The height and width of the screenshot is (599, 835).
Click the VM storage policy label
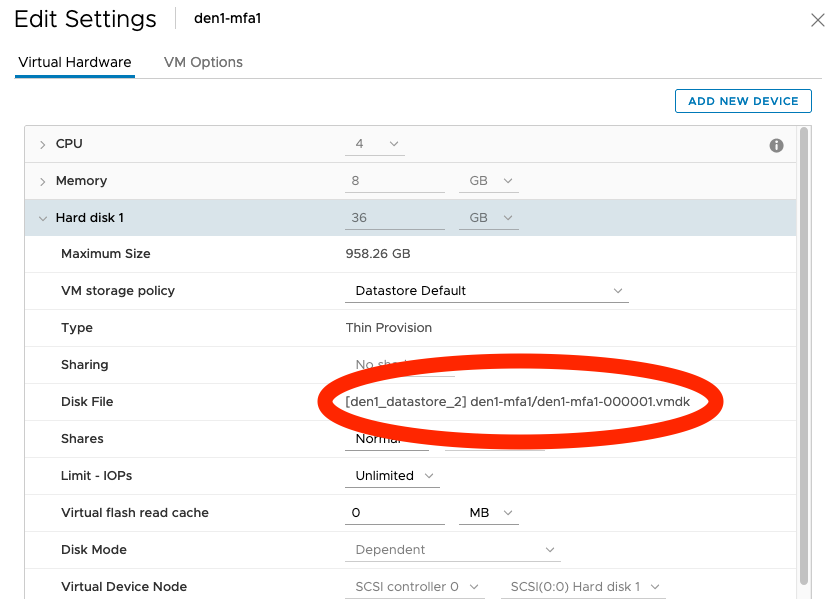tap(118, 291)
